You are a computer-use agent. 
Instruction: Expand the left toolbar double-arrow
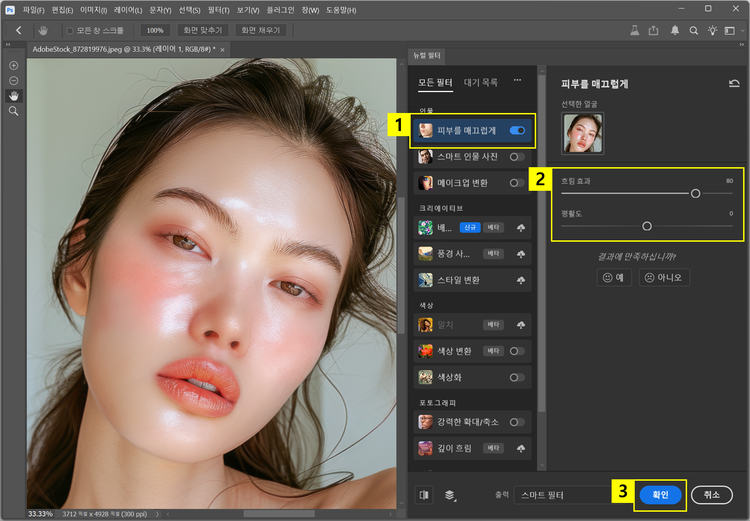click(8, 45)
